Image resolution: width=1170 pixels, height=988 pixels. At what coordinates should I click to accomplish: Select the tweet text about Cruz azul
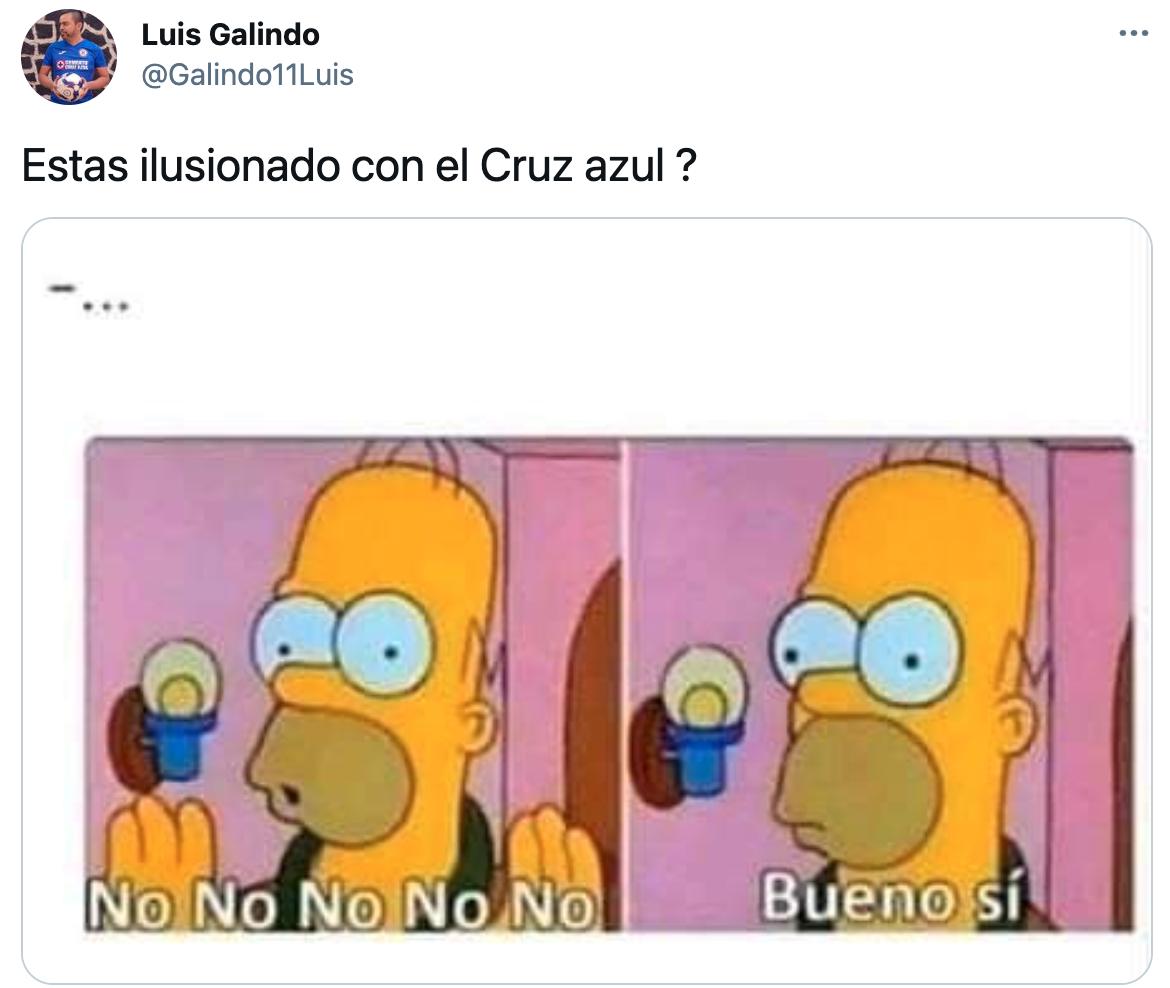pos(359,166)
